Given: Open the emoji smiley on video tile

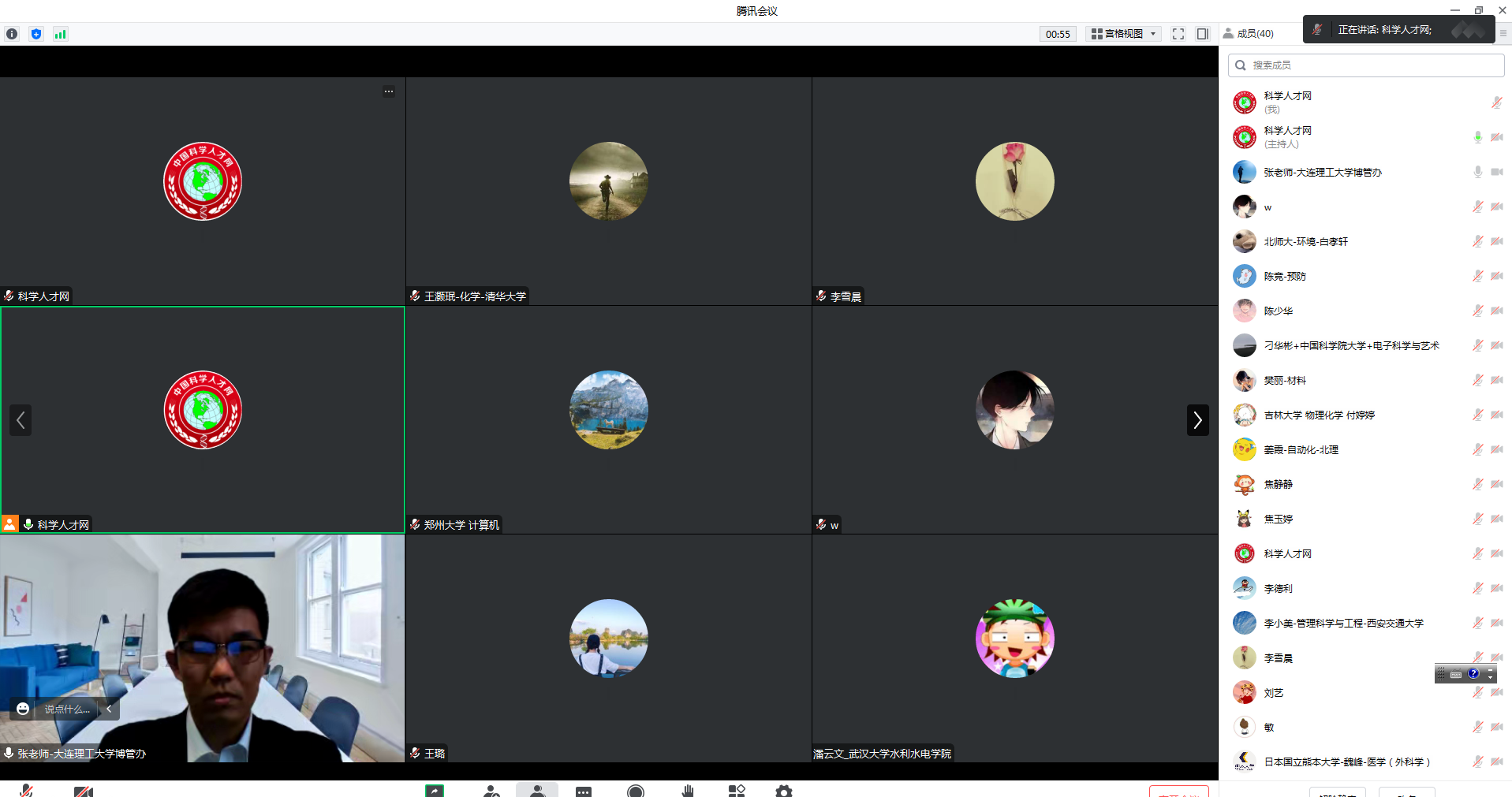Looking at the screenshot, I should [x=24, y=709].
